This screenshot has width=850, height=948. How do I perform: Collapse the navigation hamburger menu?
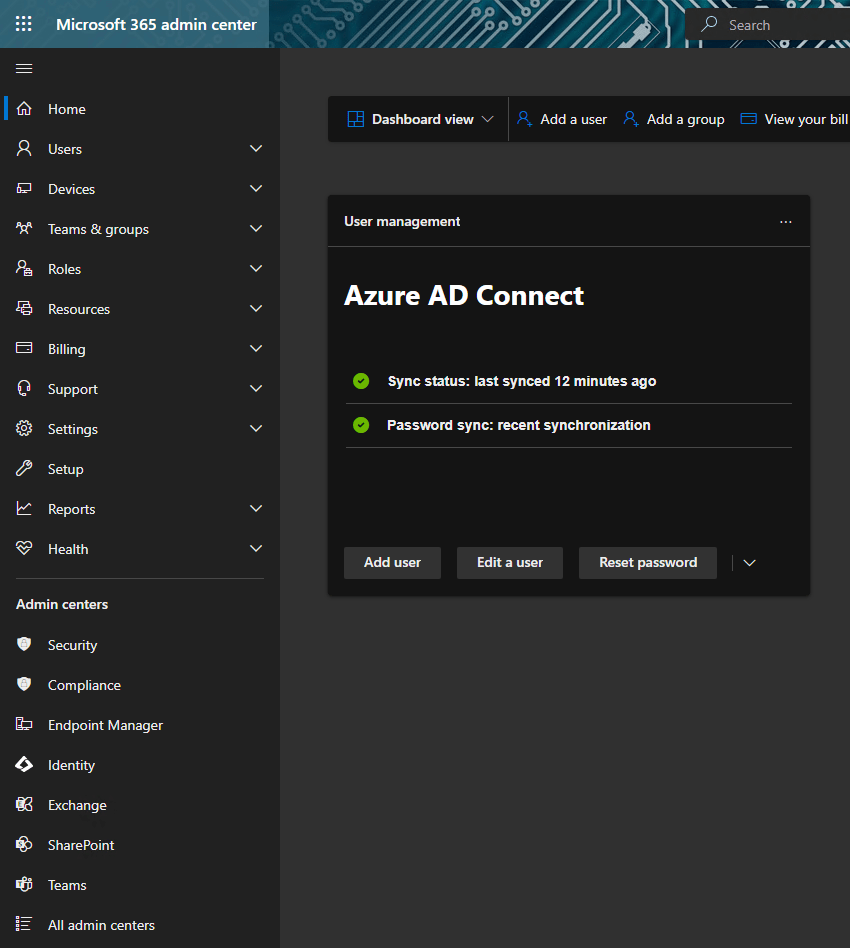point(24,68)
